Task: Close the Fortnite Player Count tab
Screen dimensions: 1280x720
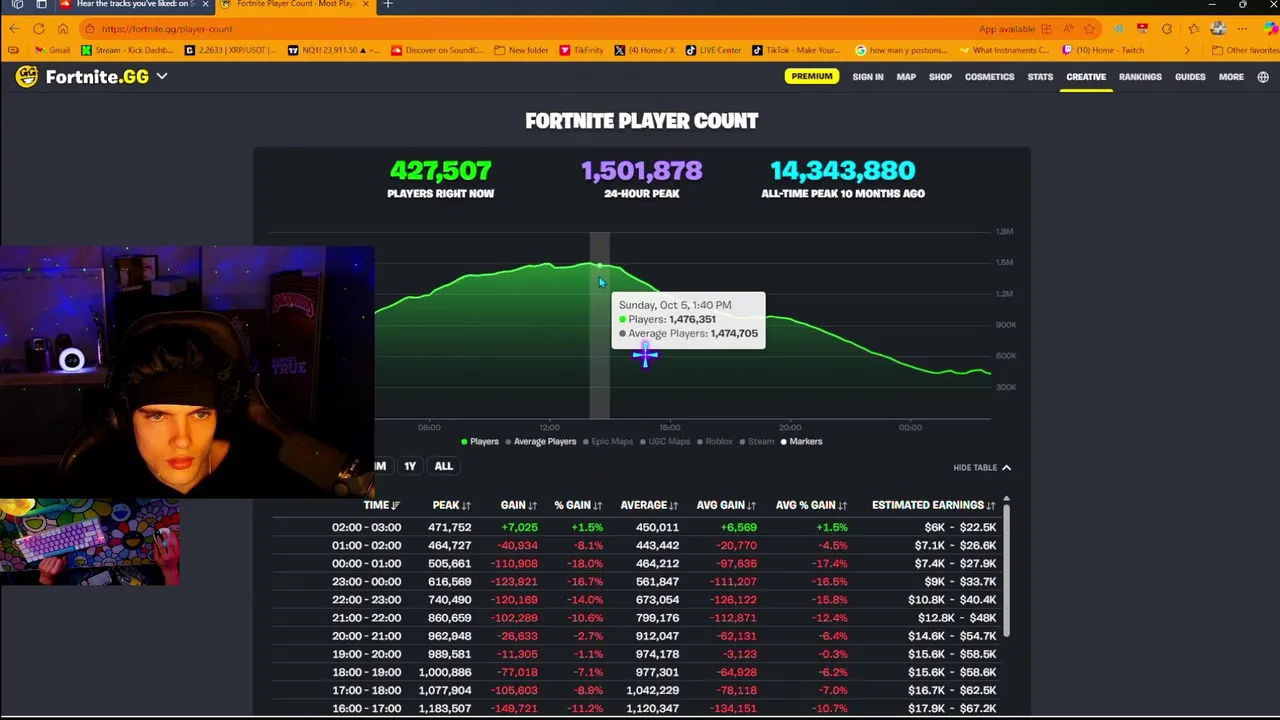Action: pyautogui.click(x=365, y=4)
